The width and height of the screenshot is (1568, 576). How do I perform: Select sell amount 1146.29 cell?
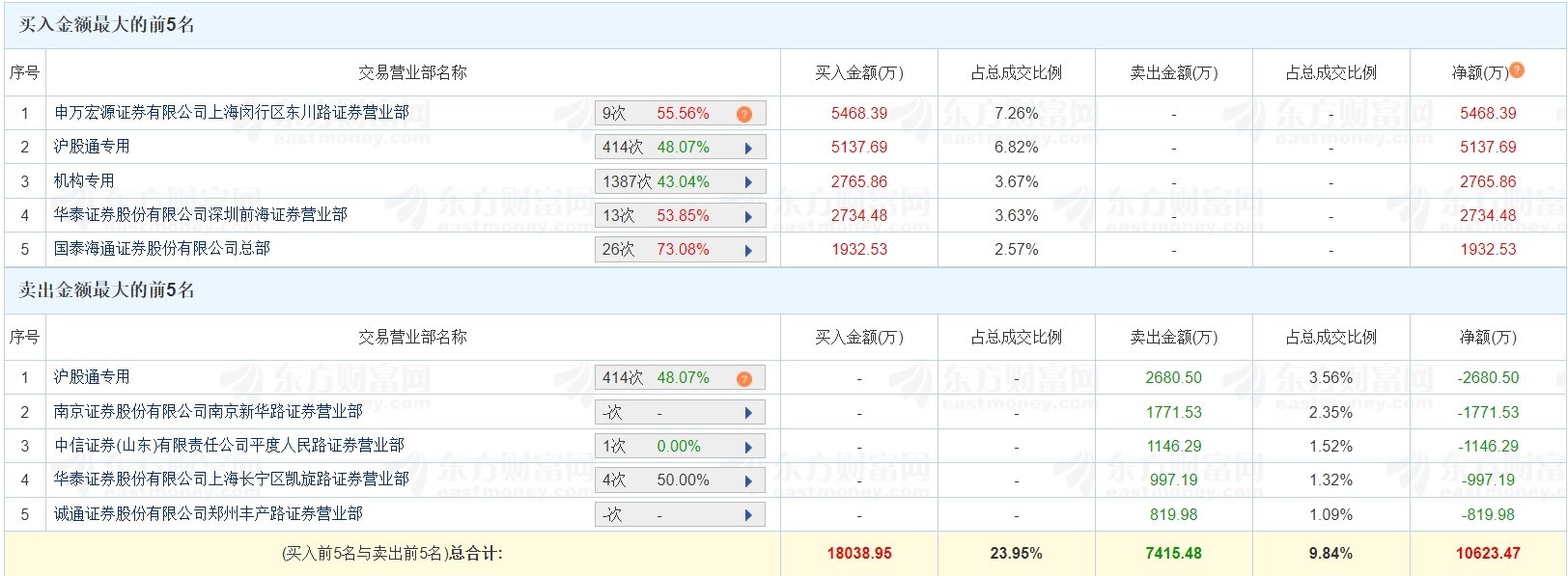(x=1174, y=447)
